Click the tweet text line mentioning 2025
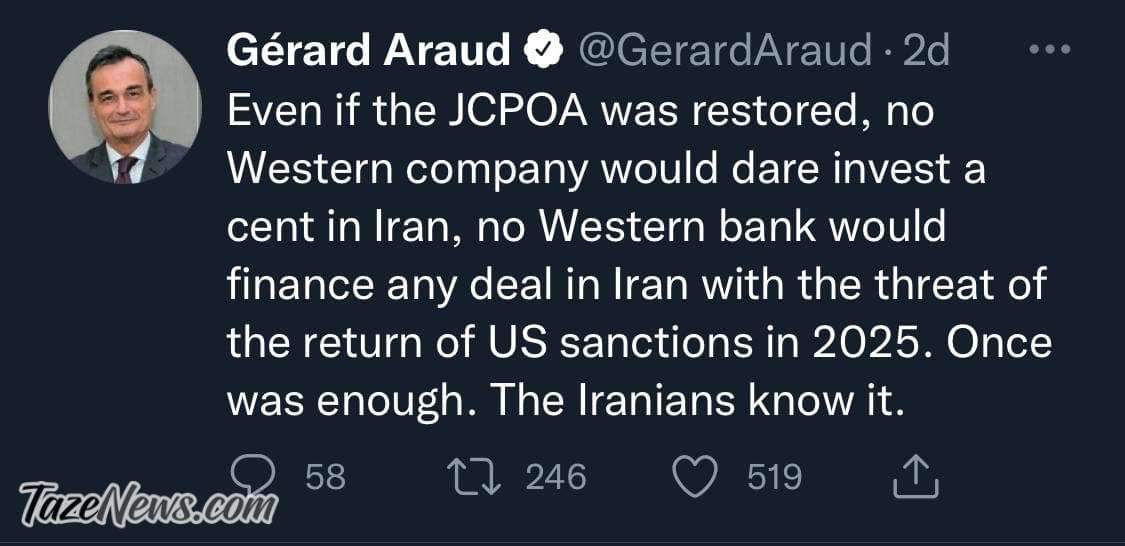 click(639, 343)
